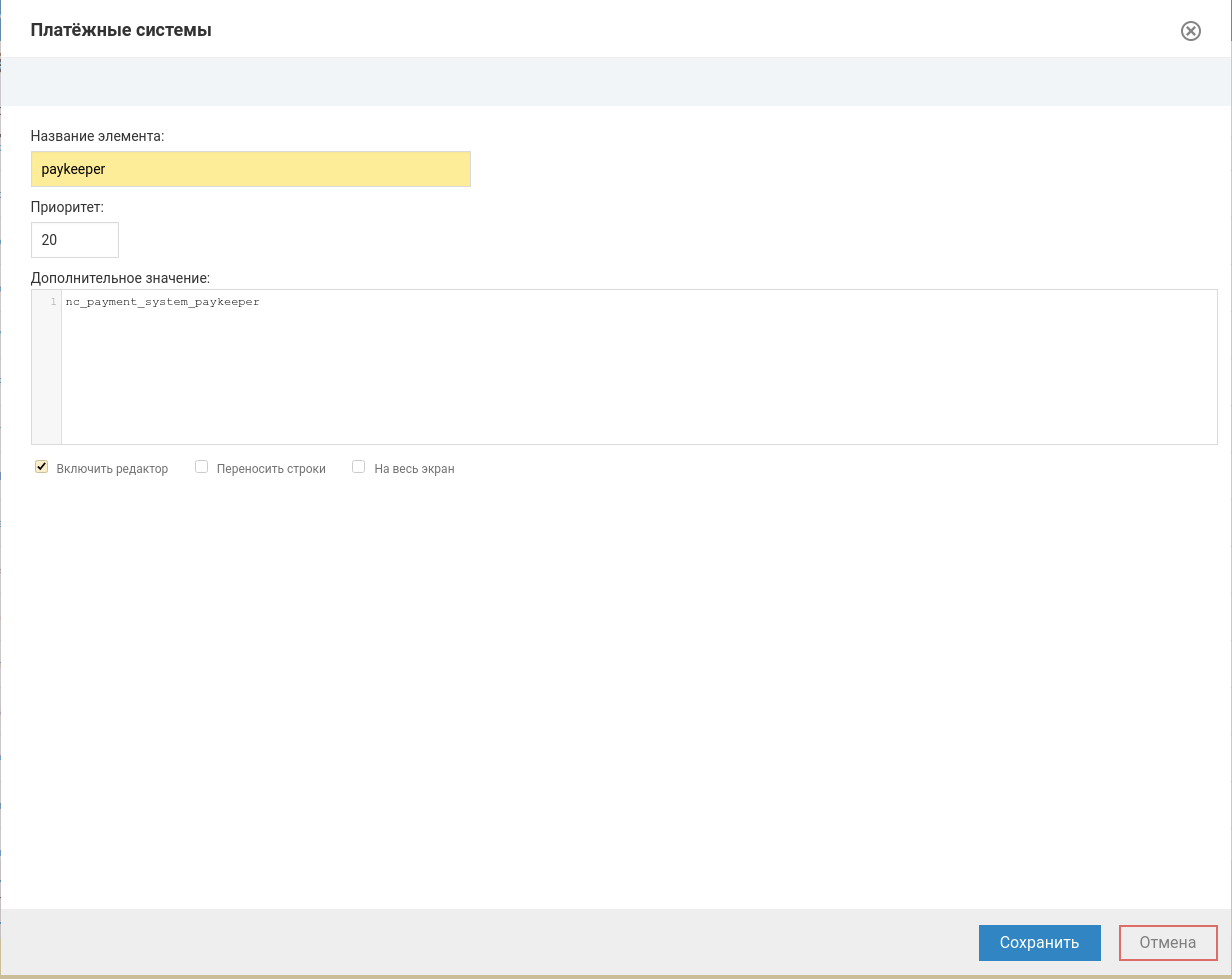Focus the Приоритет field showing 20
Viewport: 1232px width, 979px height.
pyautogui.click(x=75, y=240)
